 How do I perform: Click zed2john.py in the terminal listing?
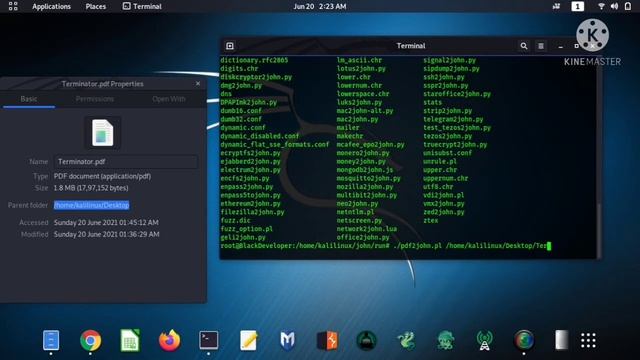(444, 212)
